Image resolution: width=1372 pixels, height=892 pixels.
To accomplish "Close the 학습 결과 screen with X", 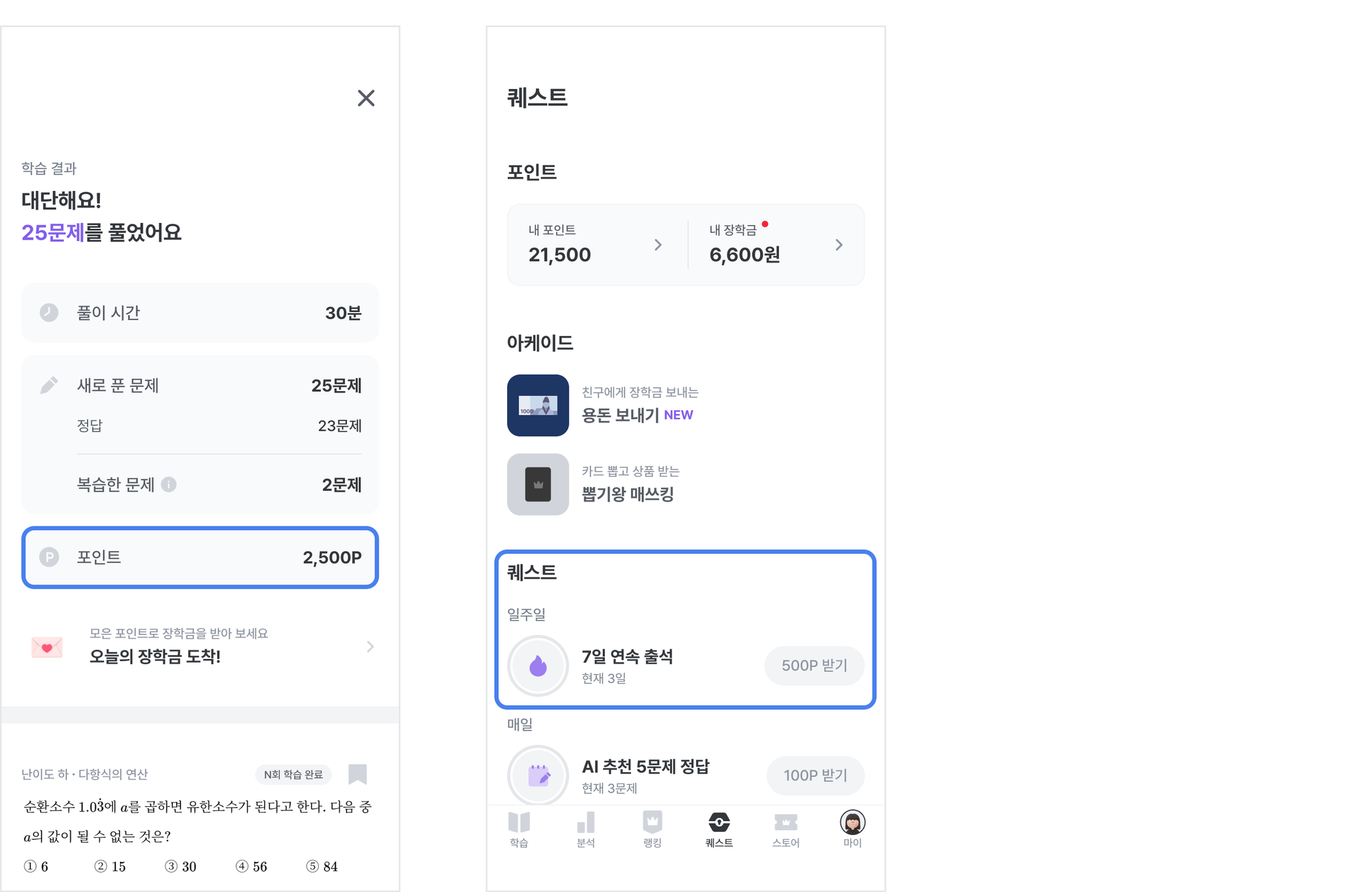I will click(x=366, y=98).
